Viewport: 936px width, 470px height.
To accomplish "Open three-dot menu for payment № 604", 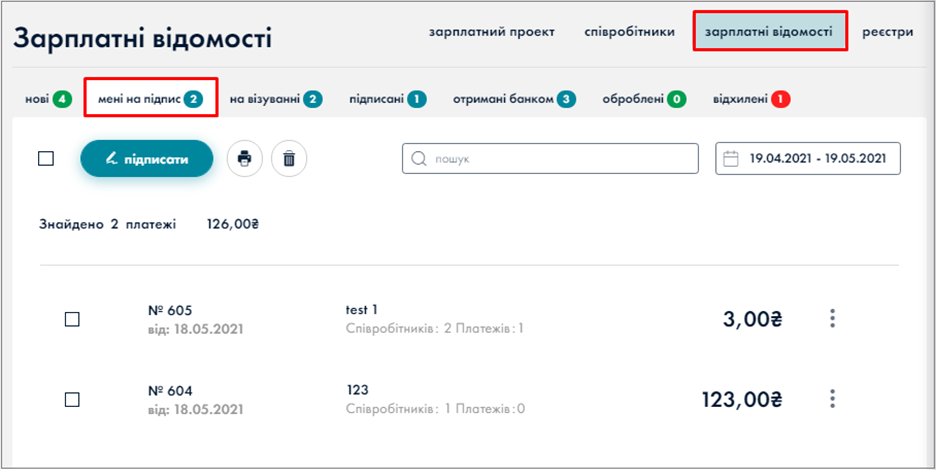I will pyautogui.click(x=832, y=398).
